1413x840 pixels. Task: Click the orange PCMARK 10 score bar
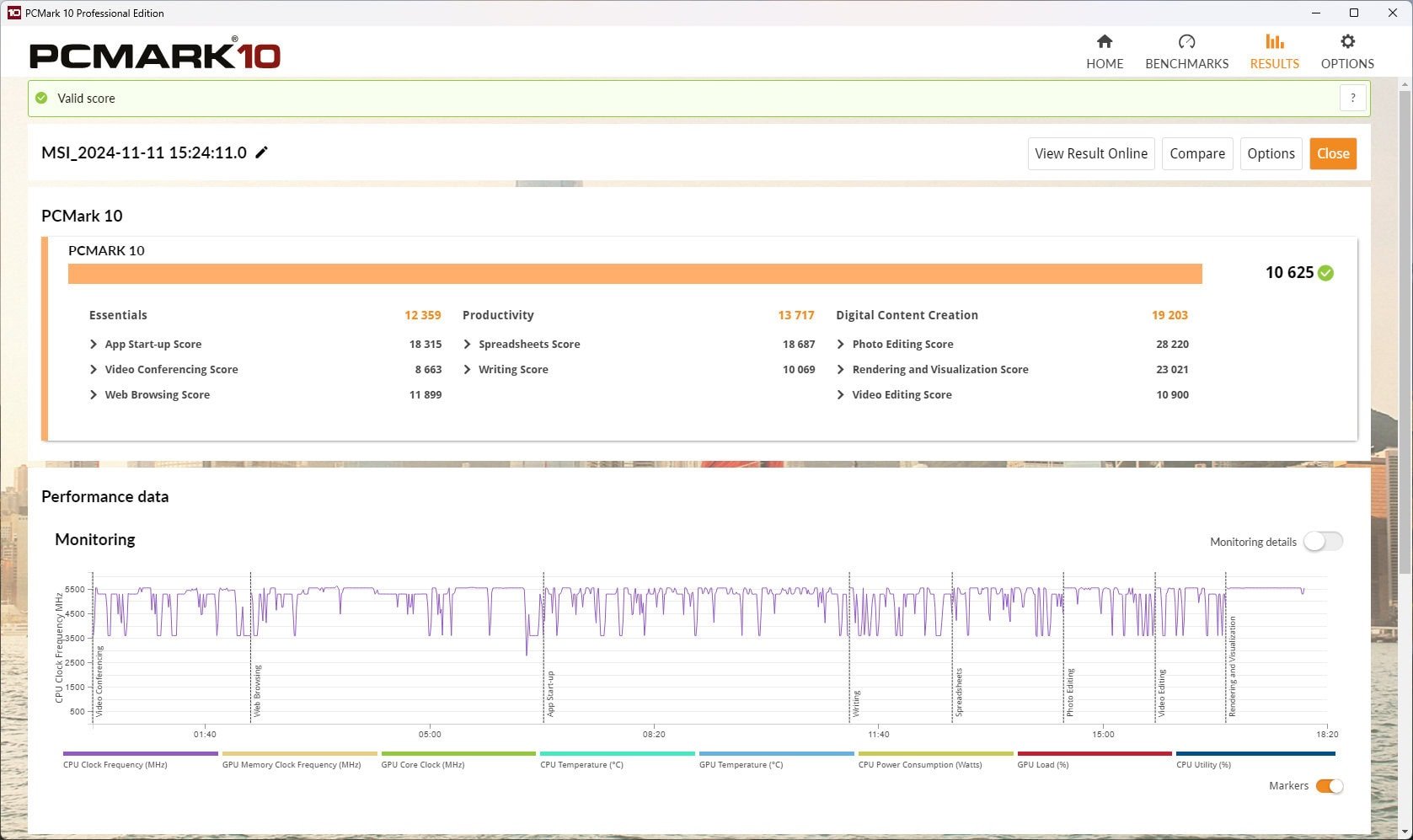[x=634, y=274]
